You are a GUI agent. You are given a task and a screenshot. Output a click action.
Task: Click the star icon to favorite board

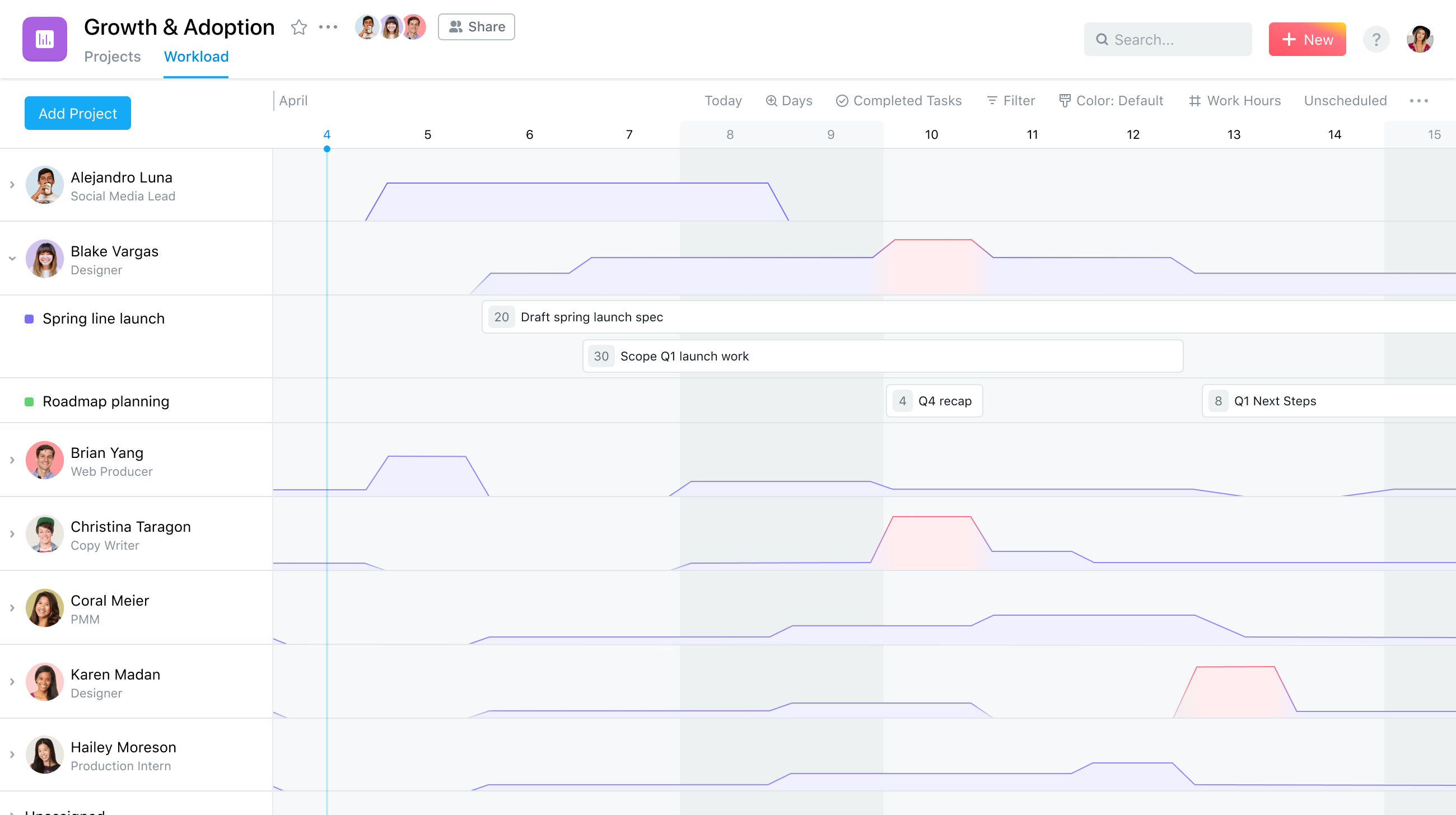pyautogui.click(x=299, y=26)
